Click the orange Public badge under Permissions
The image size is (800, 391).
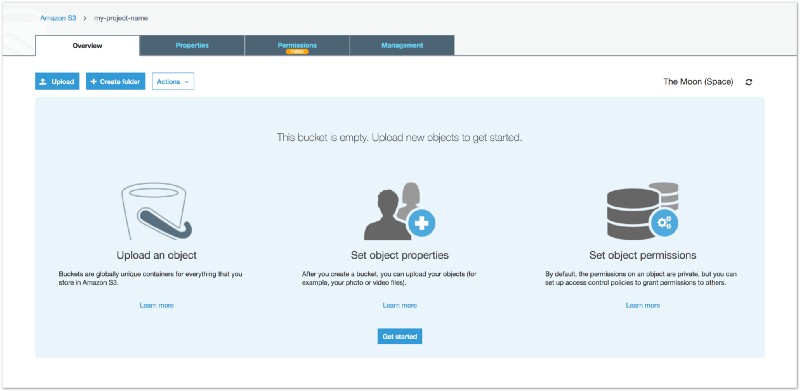[297, 52]
